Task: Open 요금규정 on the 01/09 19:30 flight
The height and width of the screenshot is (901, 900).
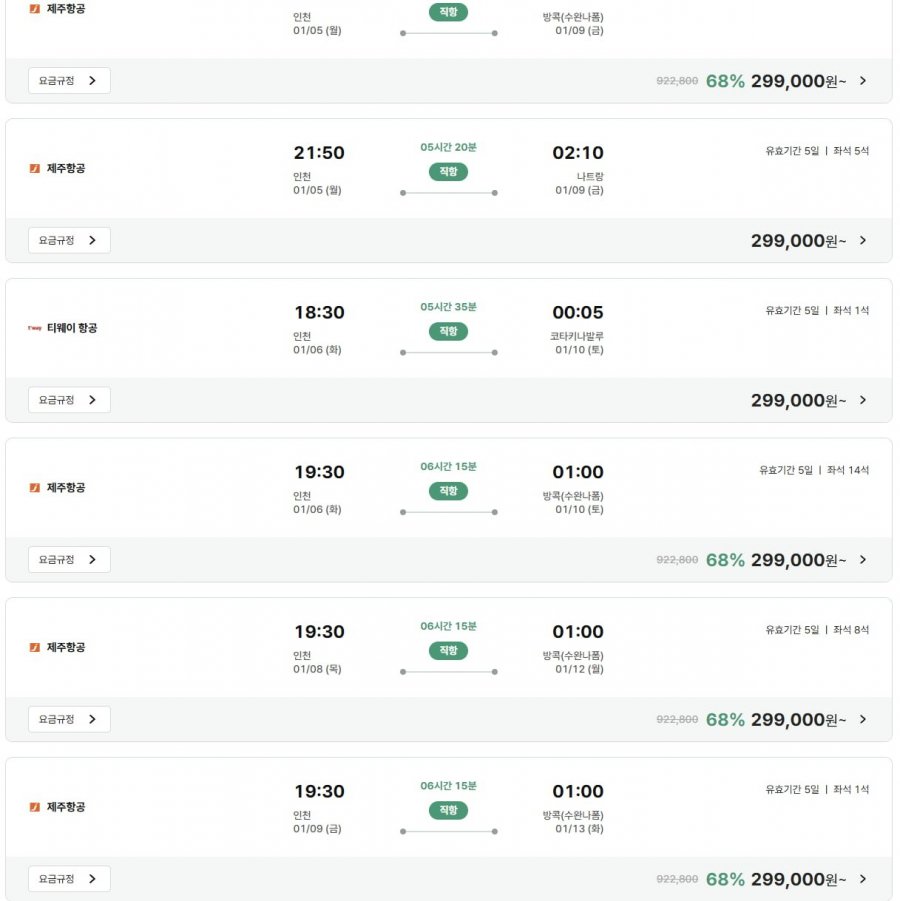Action: pos(68,879)
